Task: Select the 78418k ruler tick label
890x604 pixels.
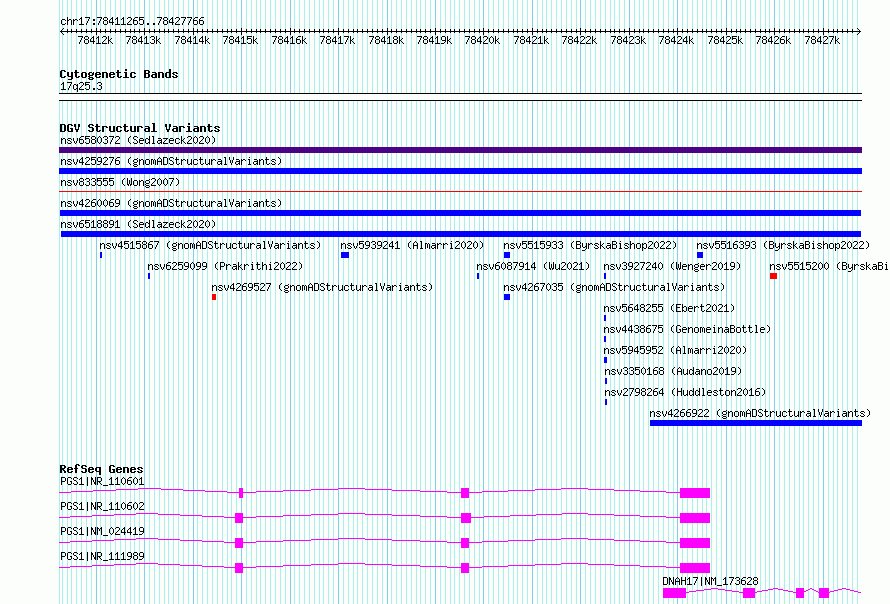Action: coord(386,40)
